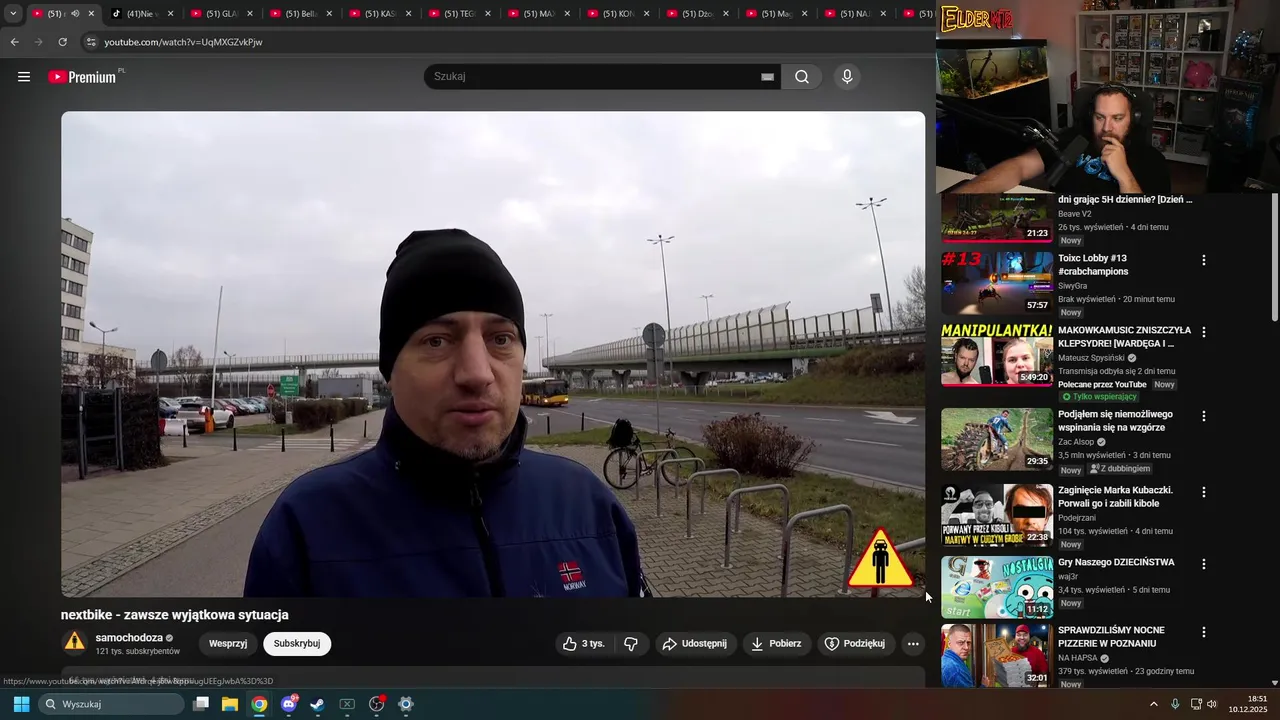Start voice search with the microphone button
This screenshot has height=720, width=1280.
[x=847, y=77]
